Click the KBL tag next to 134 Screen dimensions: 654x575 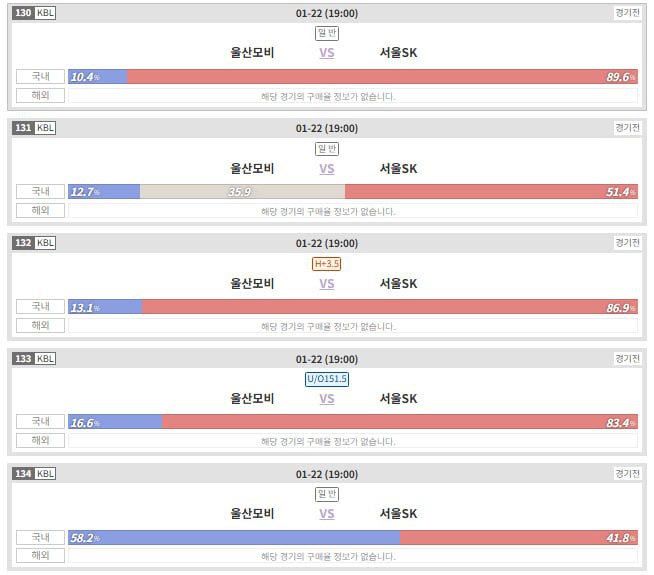[x=46, y=474]
